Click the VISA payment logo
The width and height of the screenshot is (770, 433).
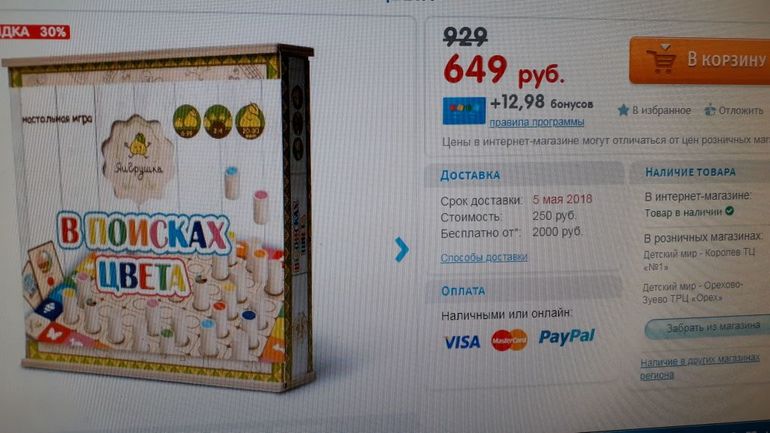pos(462,342)
